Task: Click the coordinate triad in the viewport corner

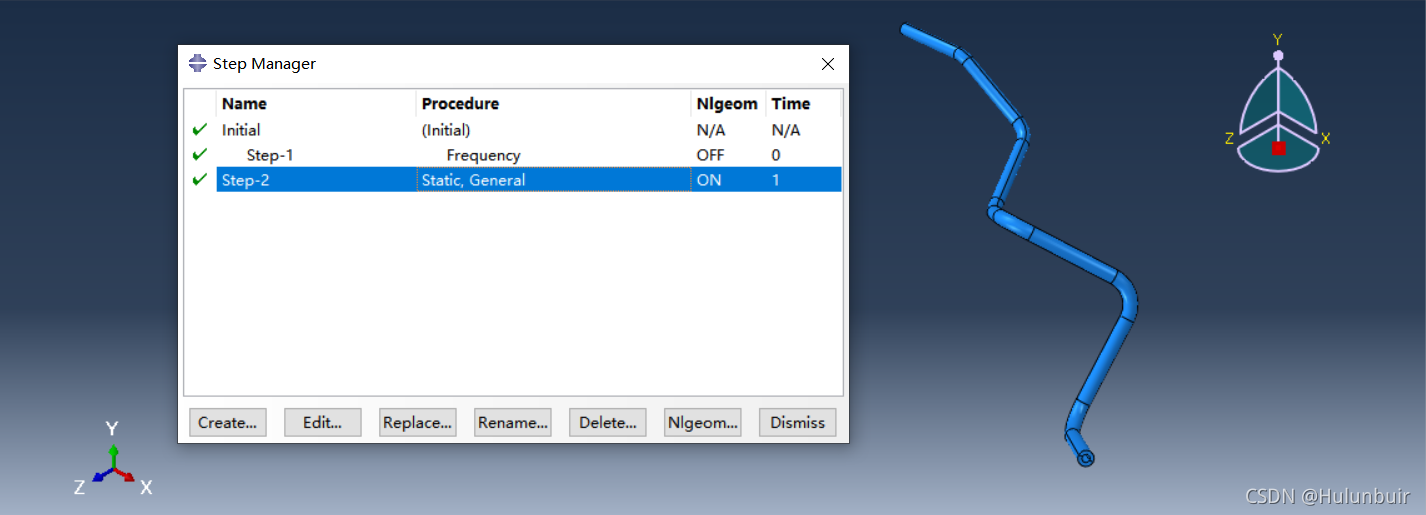Action: [113, 465]
